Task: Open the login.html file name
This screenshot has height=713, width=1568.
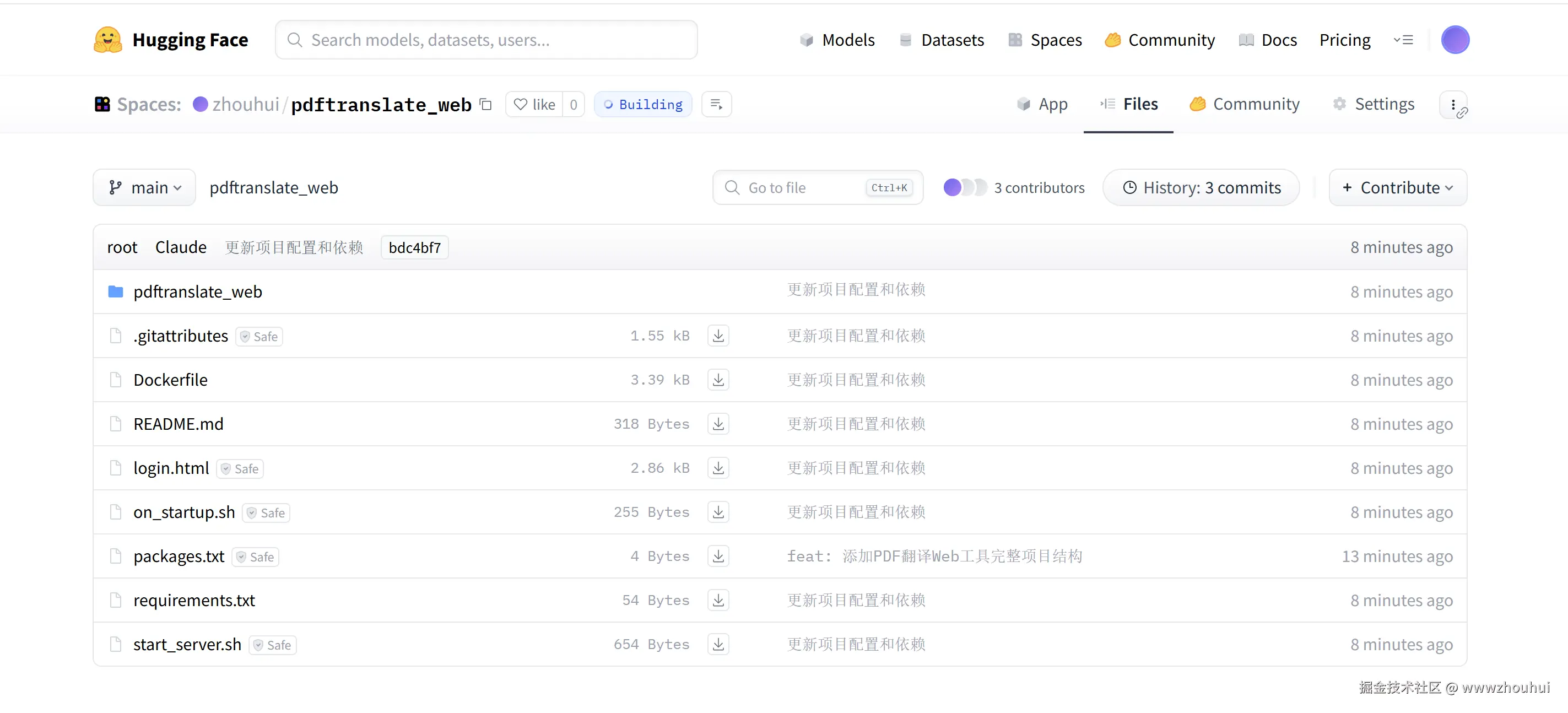Action: [x=171, y=468]
